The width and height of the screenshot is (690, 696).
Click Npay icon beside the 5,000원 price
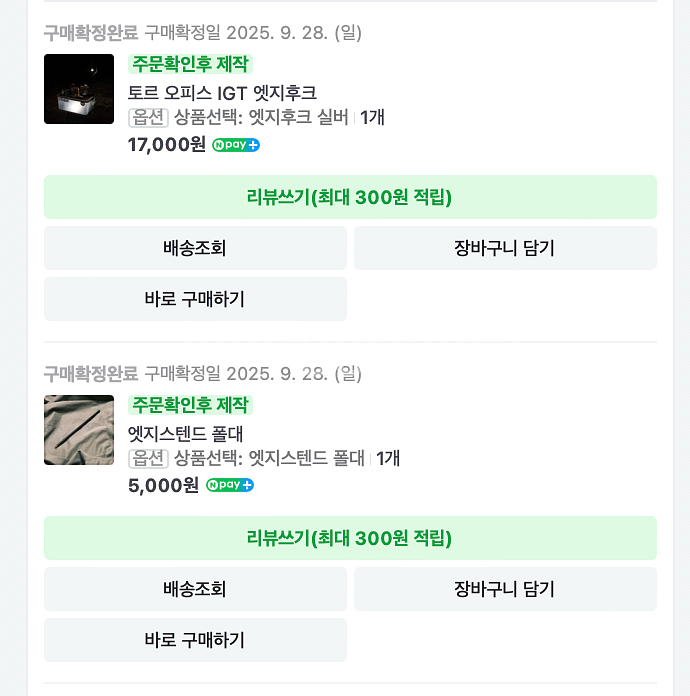tap(230, 486)
